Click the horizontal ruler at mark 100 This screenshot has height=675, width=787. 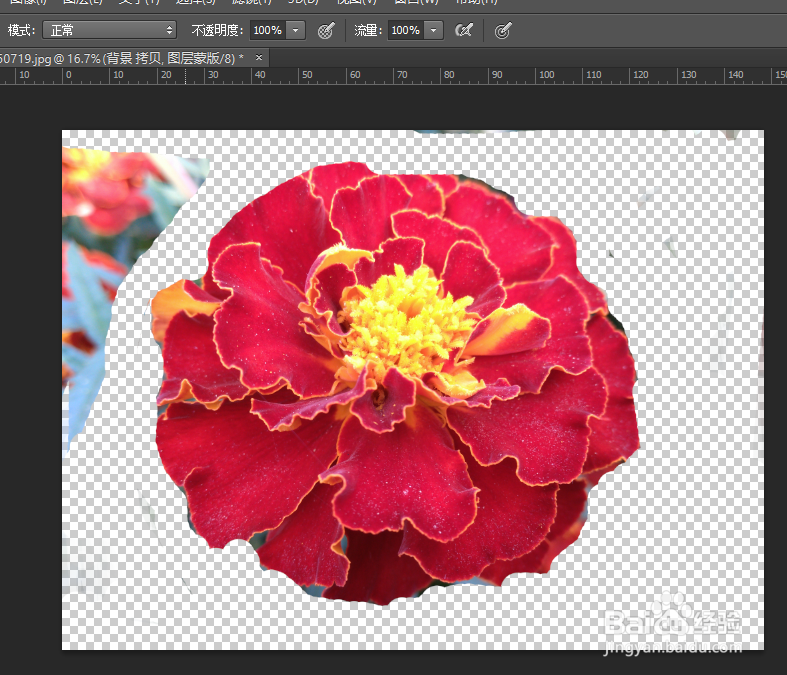(x=547, y=75)
